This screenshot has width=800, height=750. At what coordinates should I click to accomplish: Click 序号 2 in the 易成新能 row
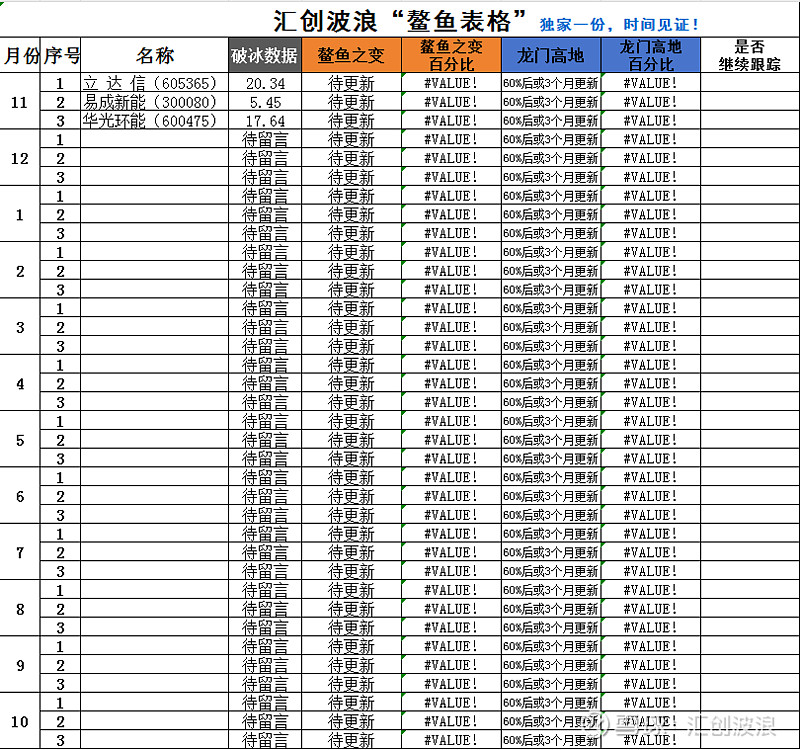(x=60, y=102)
